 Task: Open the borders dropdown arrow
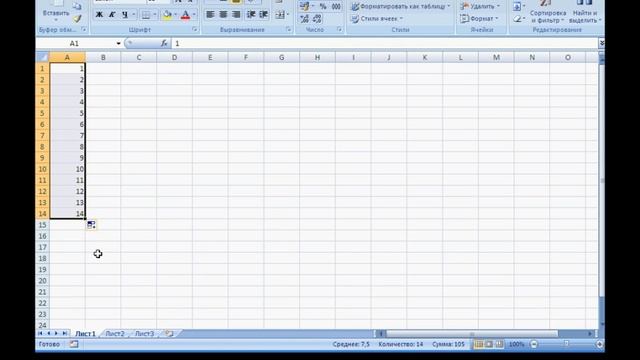click(x=155, y=15)
